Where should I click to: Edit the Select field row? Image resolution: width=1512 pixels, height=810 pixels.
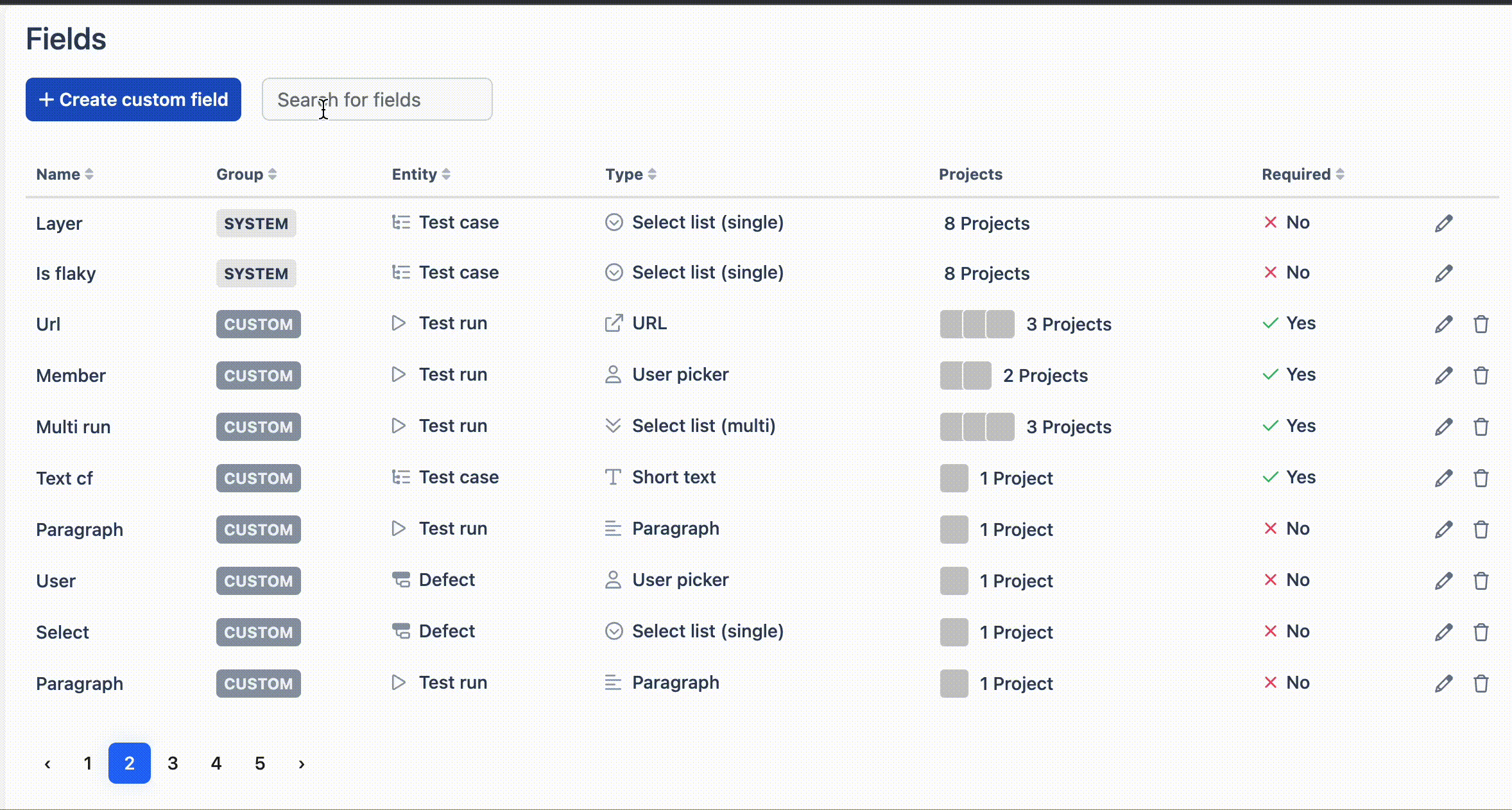pyautogui.click(x=1443, y=632)
